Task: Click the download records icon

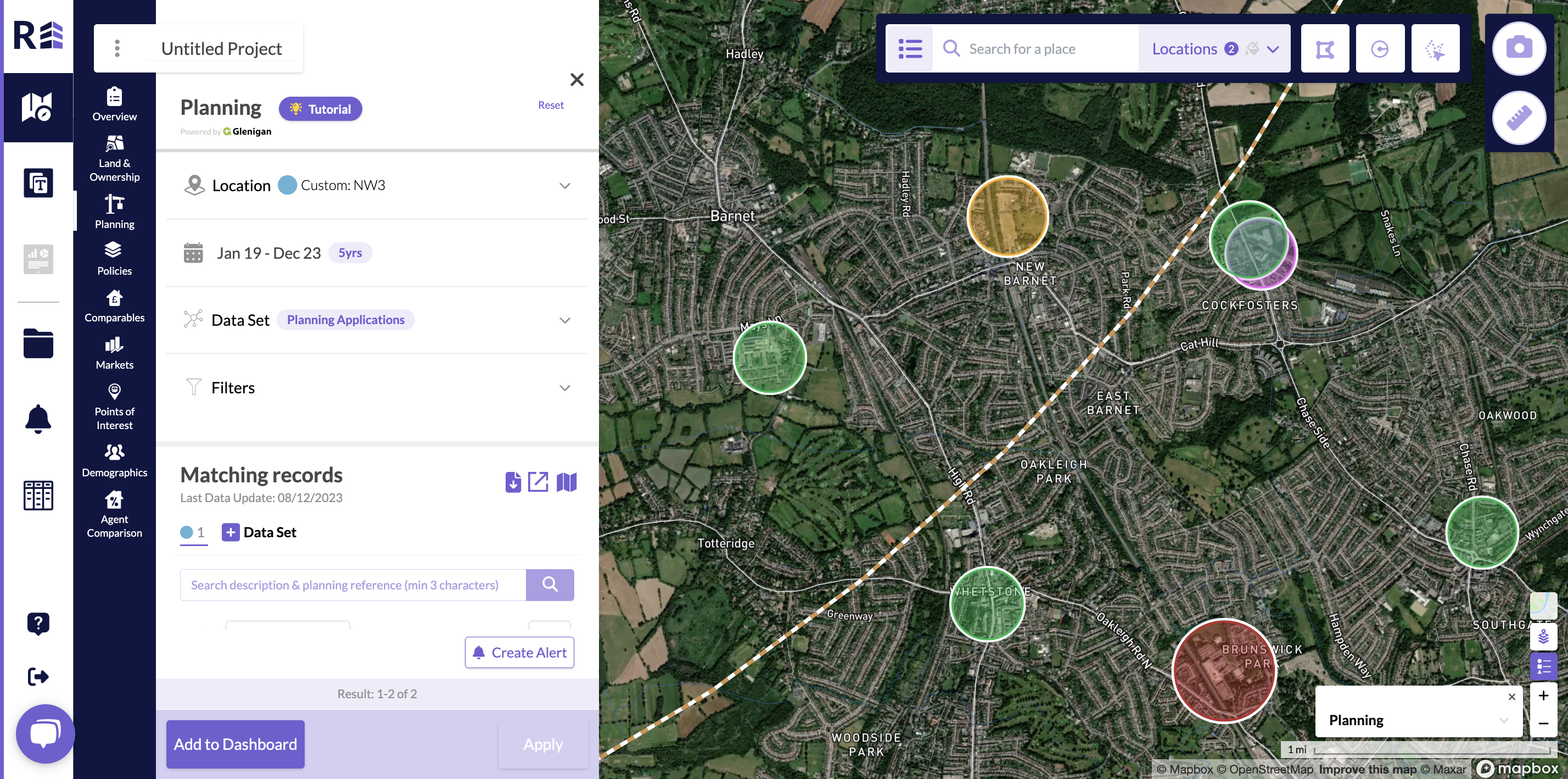Action: [x=513, y=482]
